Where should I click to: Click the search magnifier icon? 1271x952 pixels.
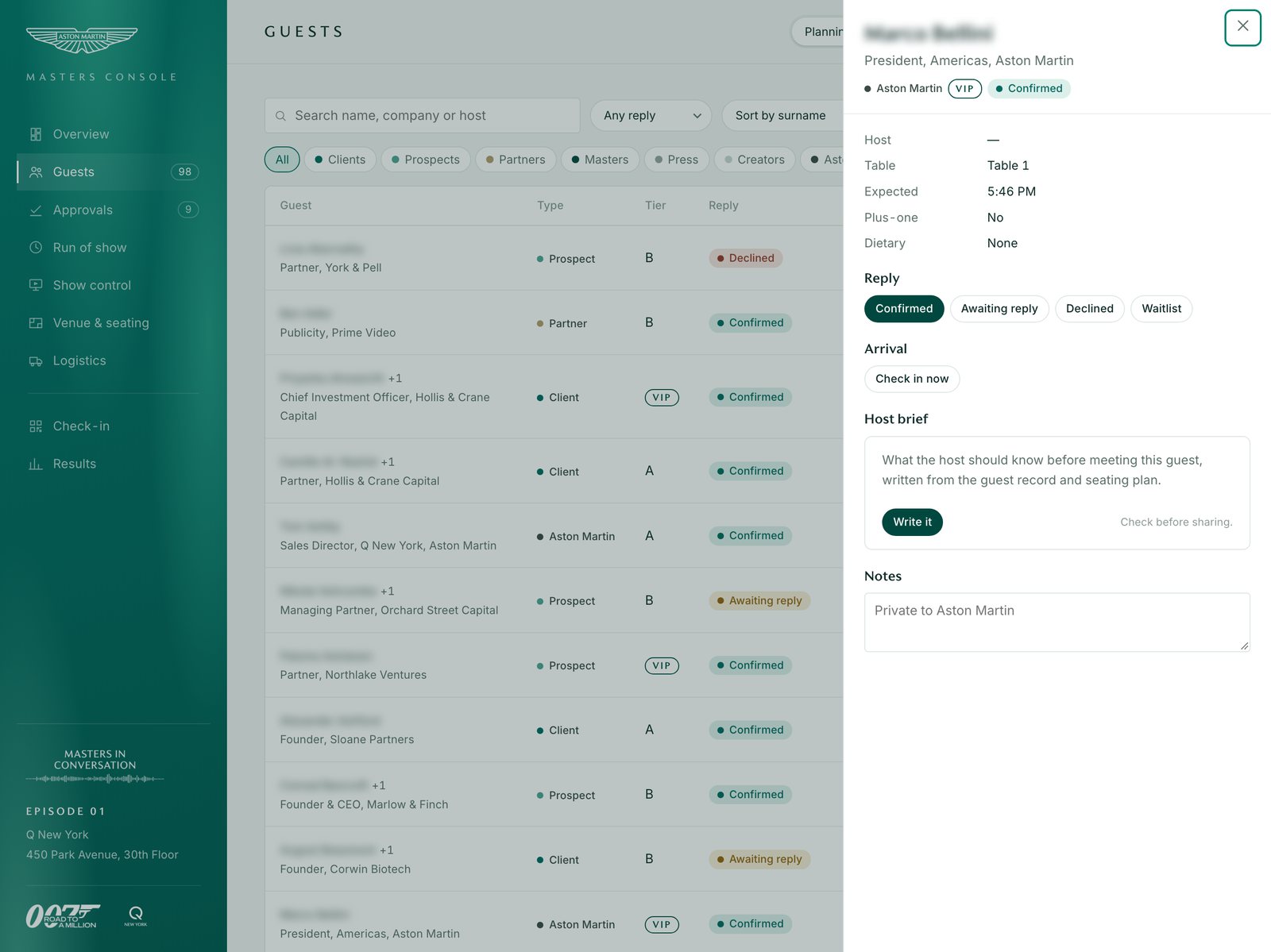pyautogui.click(x=280, y=116)
